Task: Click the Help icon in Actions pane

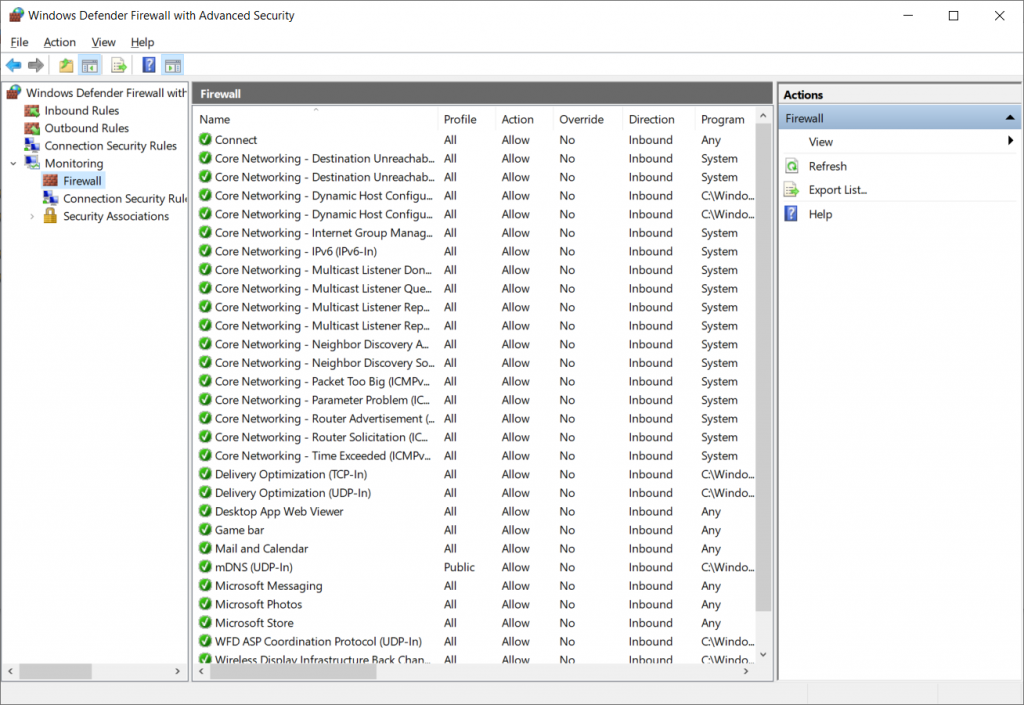Action: 791,214
